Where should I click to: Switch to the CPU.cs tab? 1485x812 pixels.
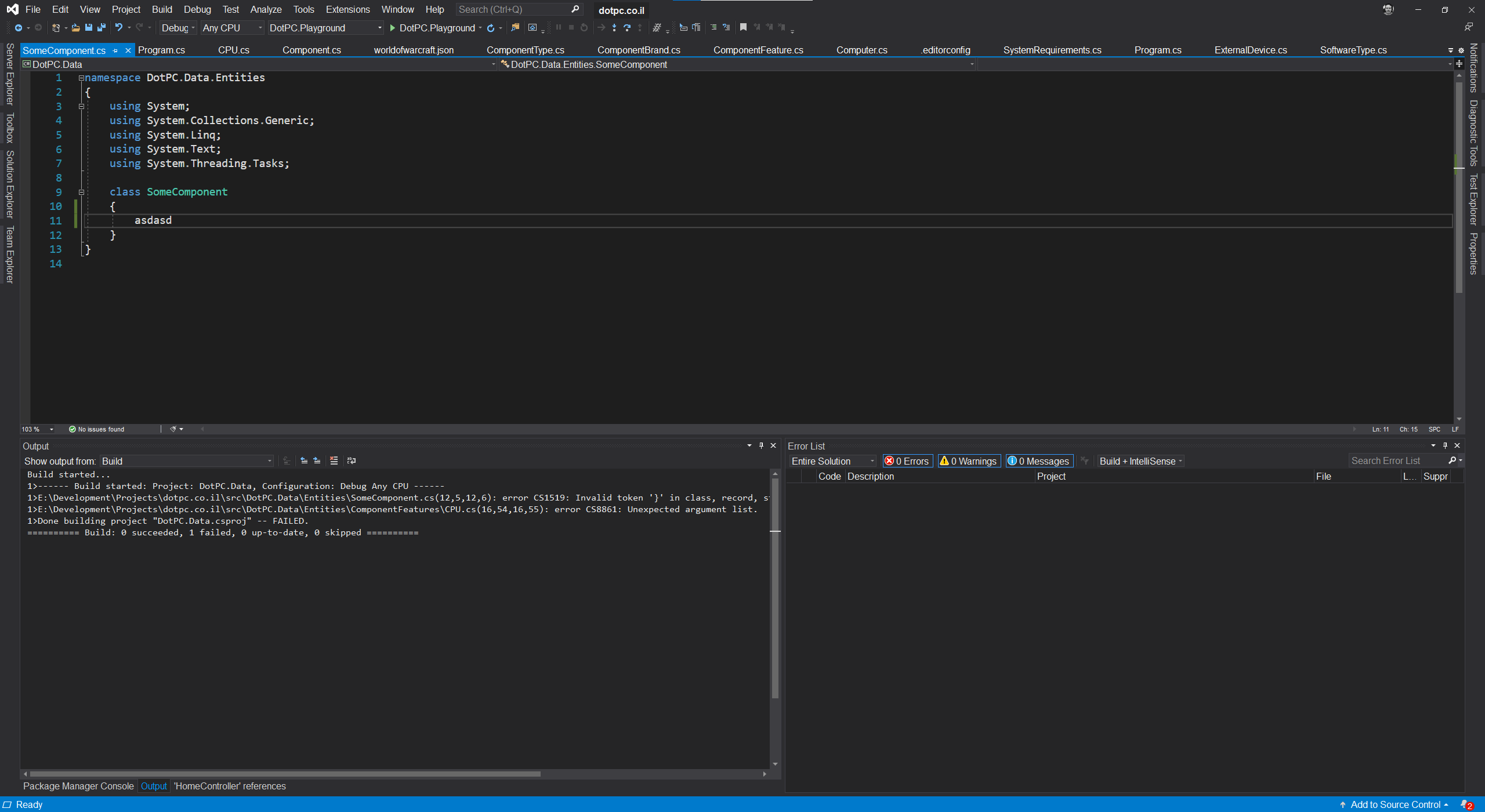(234, 50)
